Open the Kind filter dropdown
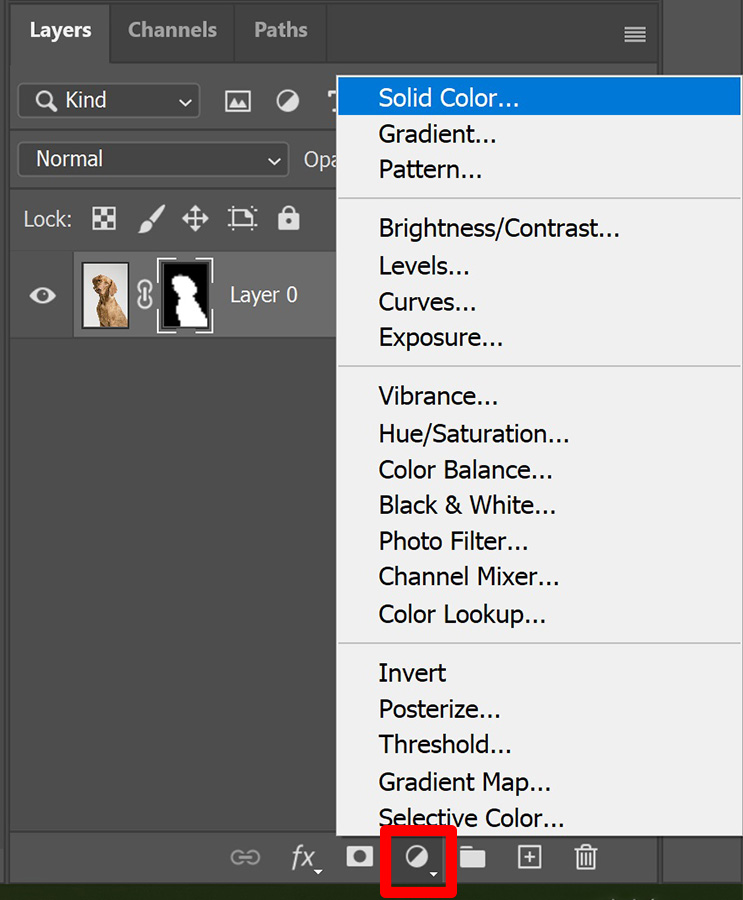Screen dimensions: 743x900 [109, 101]
